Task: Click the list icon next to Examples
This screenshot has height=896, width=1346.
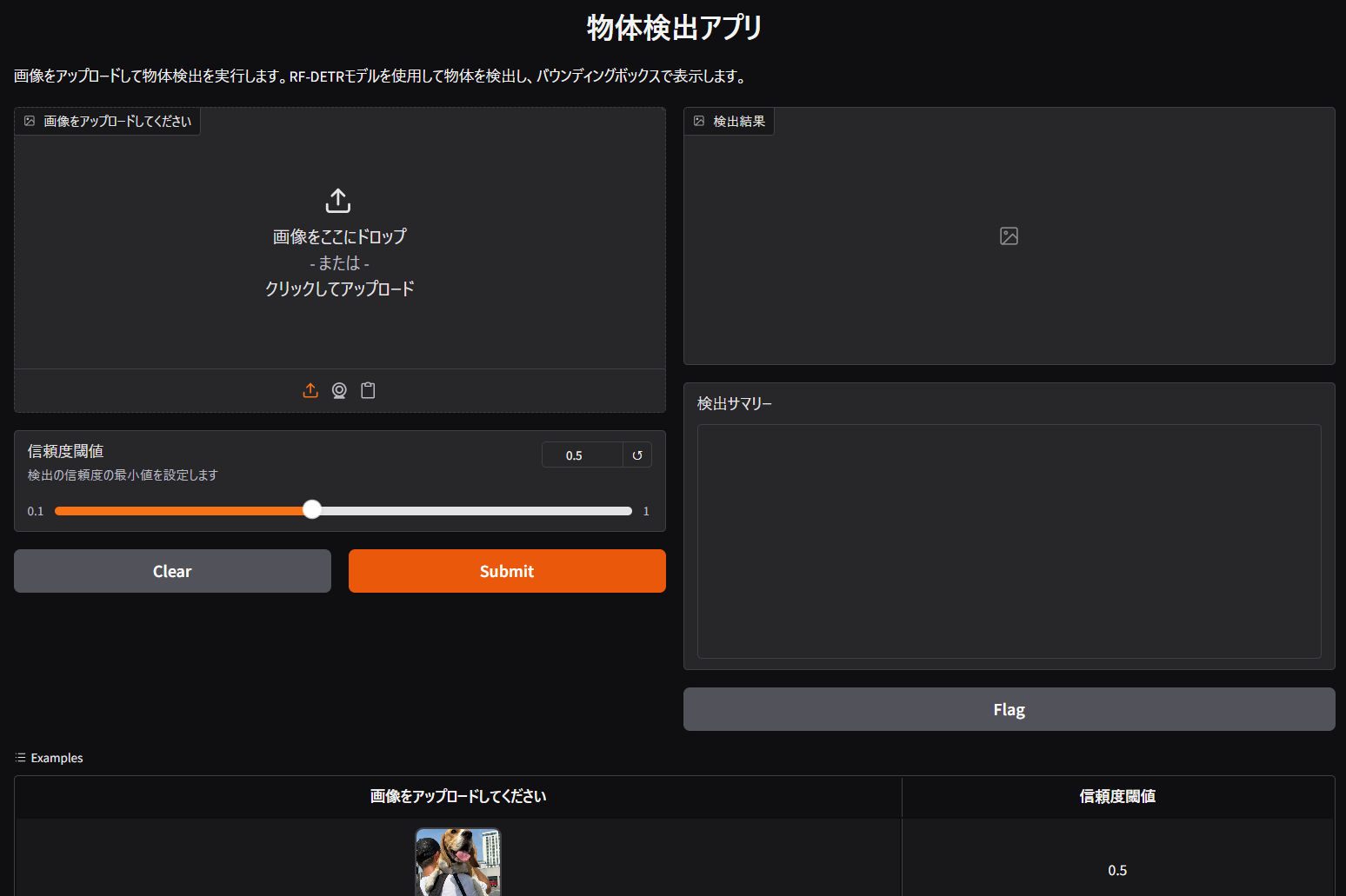Action: point(21,758)
